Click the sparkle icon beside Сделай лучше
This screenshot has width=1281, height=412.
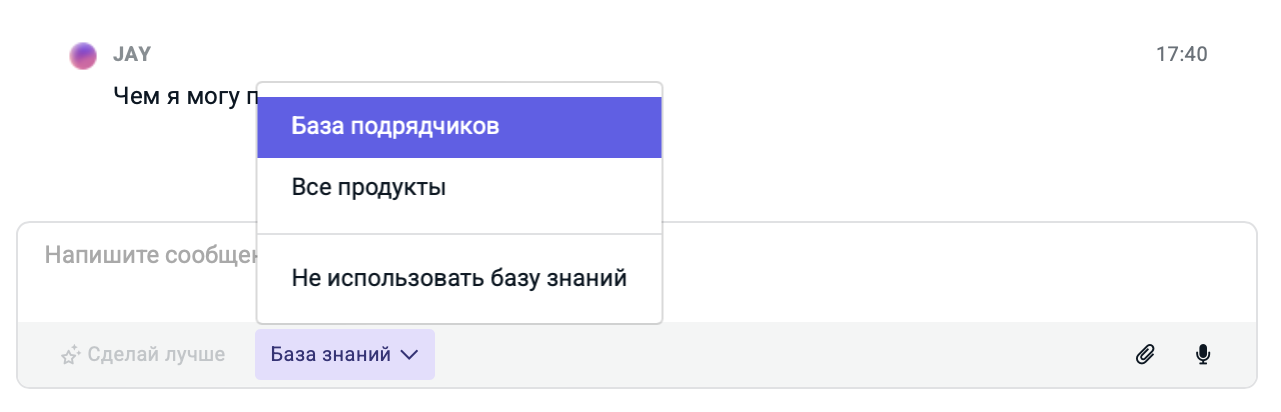(70, 355)
